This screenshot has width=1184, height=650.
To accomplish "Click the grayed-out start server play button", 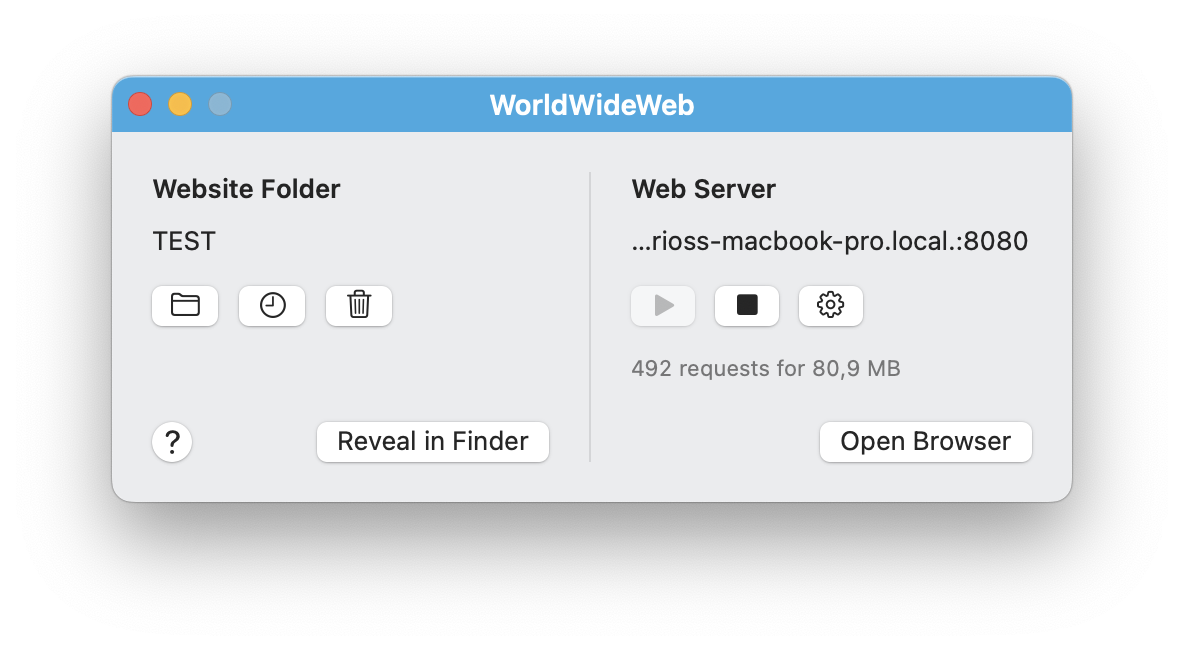I will tap(663, 305).
